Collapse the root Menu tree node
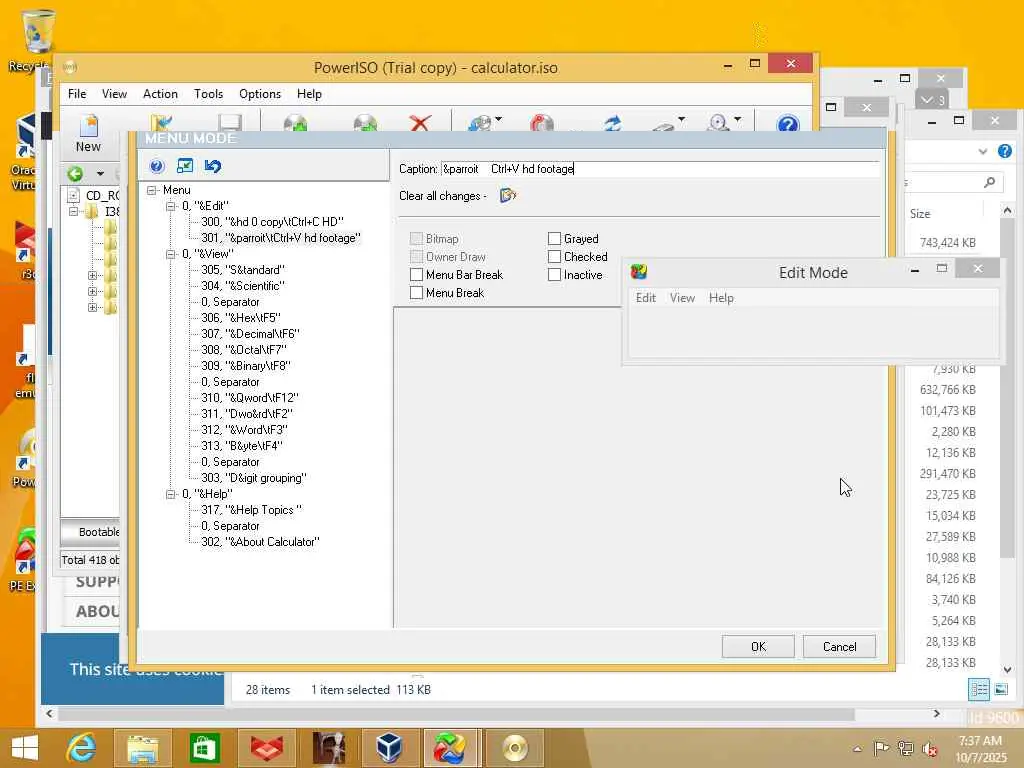 click(152, 190)
